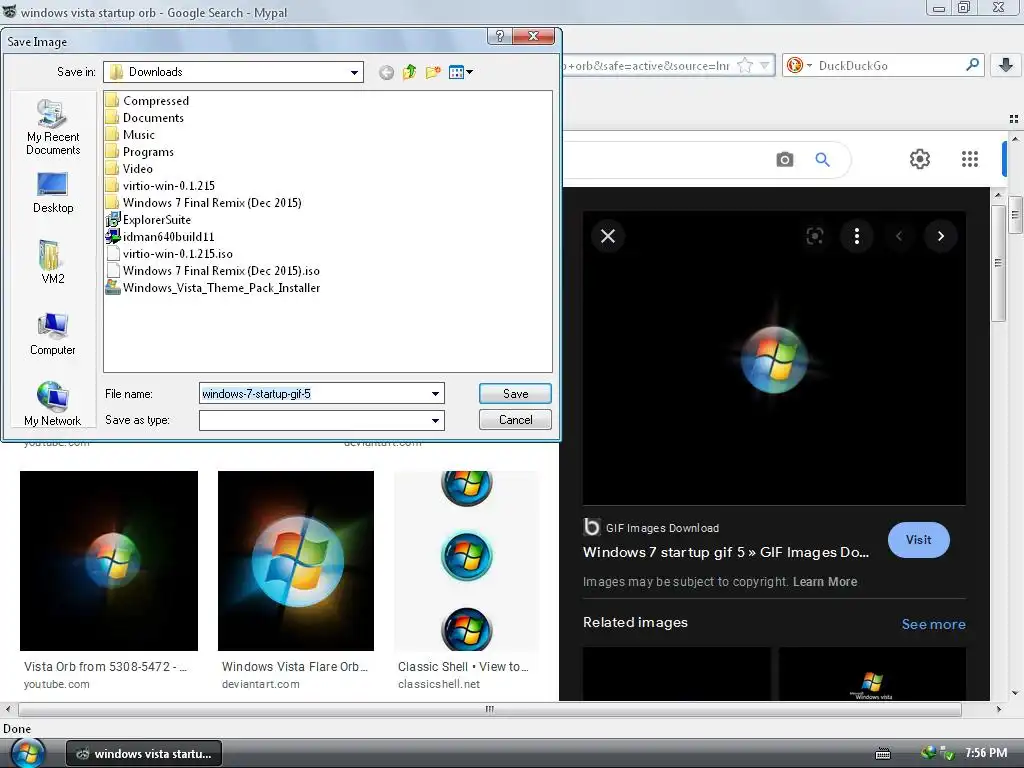Click the Cancel button in dialog
This screenshot has width=1024, height=768.
pos(515,420)
